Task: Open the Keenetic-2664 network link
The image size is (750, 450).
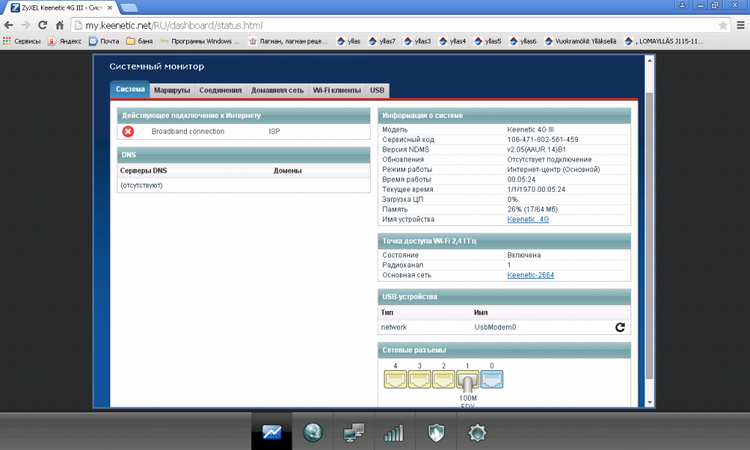Action: 530,275
